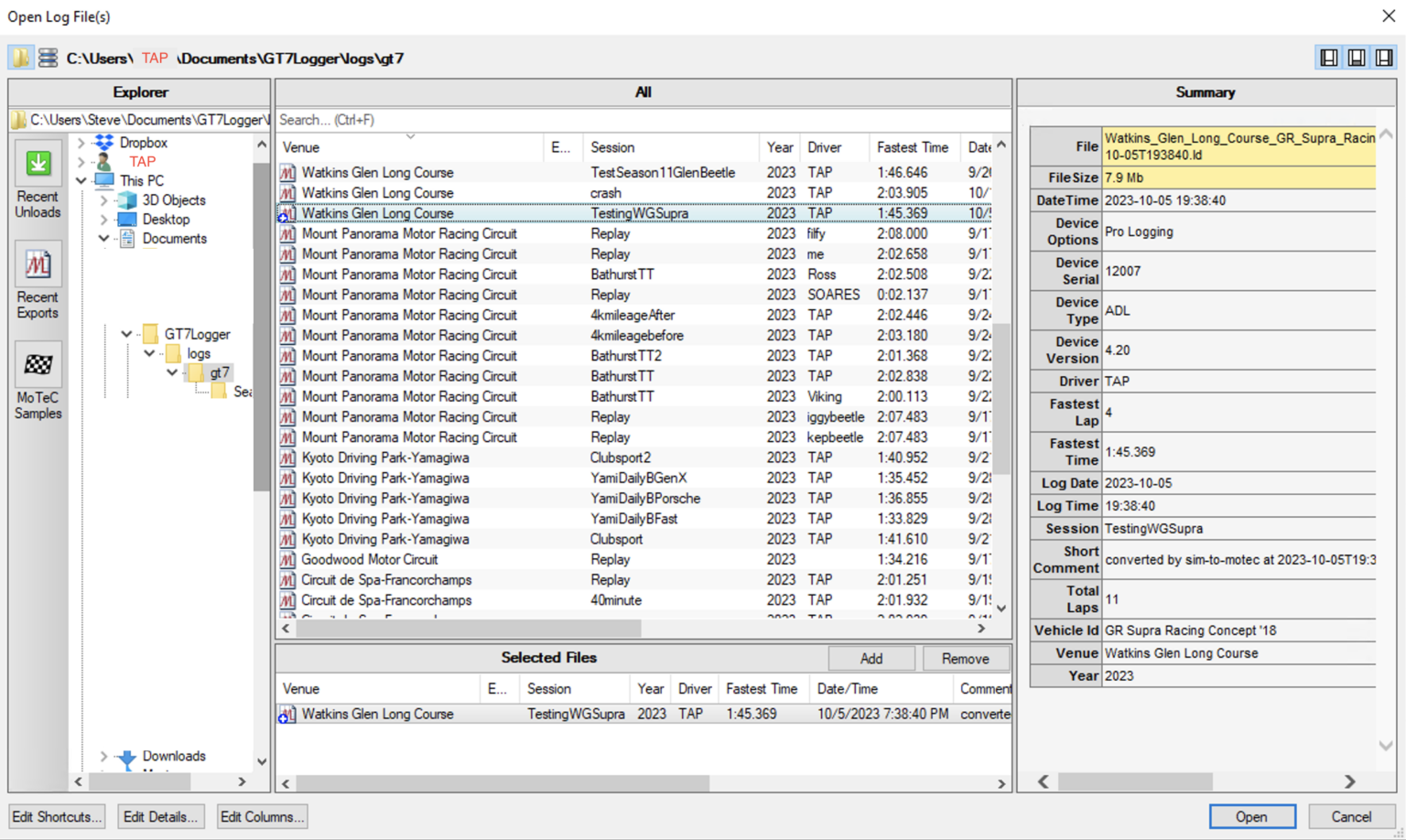The width and height of the screenshot is (1406, 840).
Task: Sort the list by Fastest Time column
Action: 912,147
